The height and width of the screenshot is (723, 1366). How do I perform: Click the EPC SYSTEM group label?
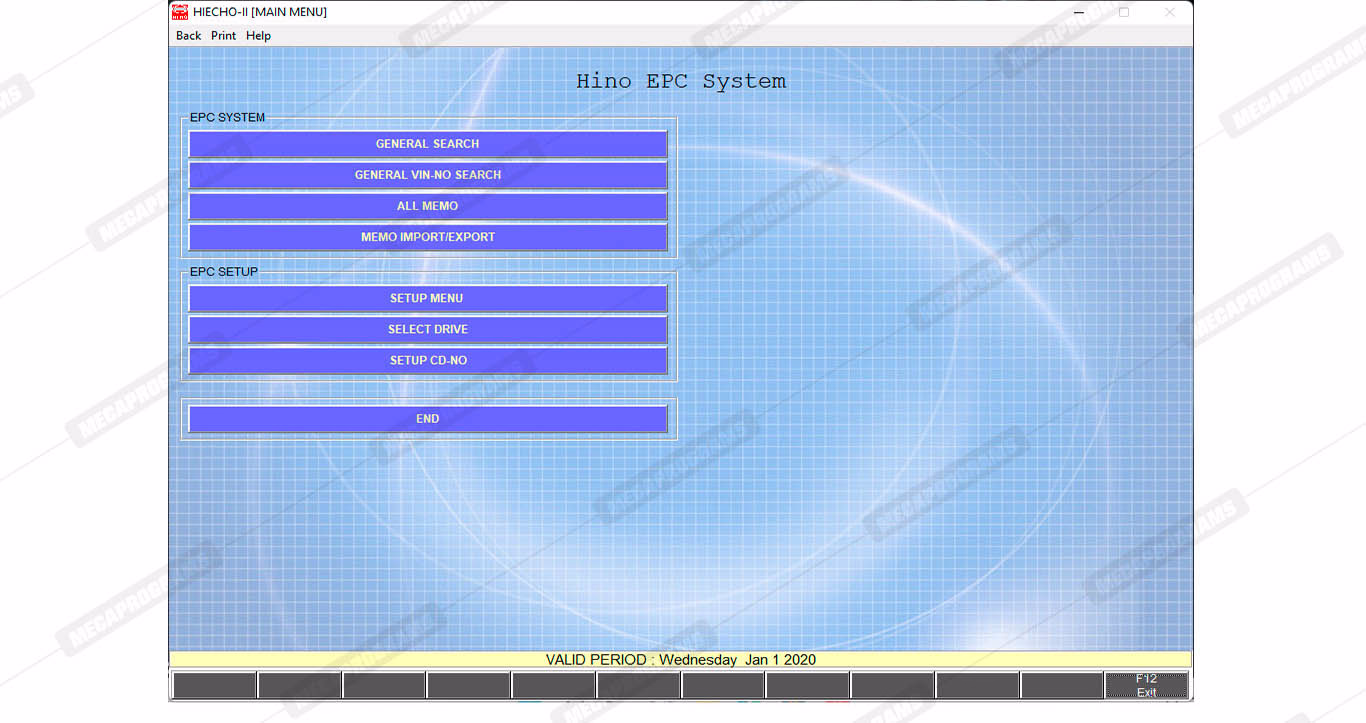(x=227, y=118)
